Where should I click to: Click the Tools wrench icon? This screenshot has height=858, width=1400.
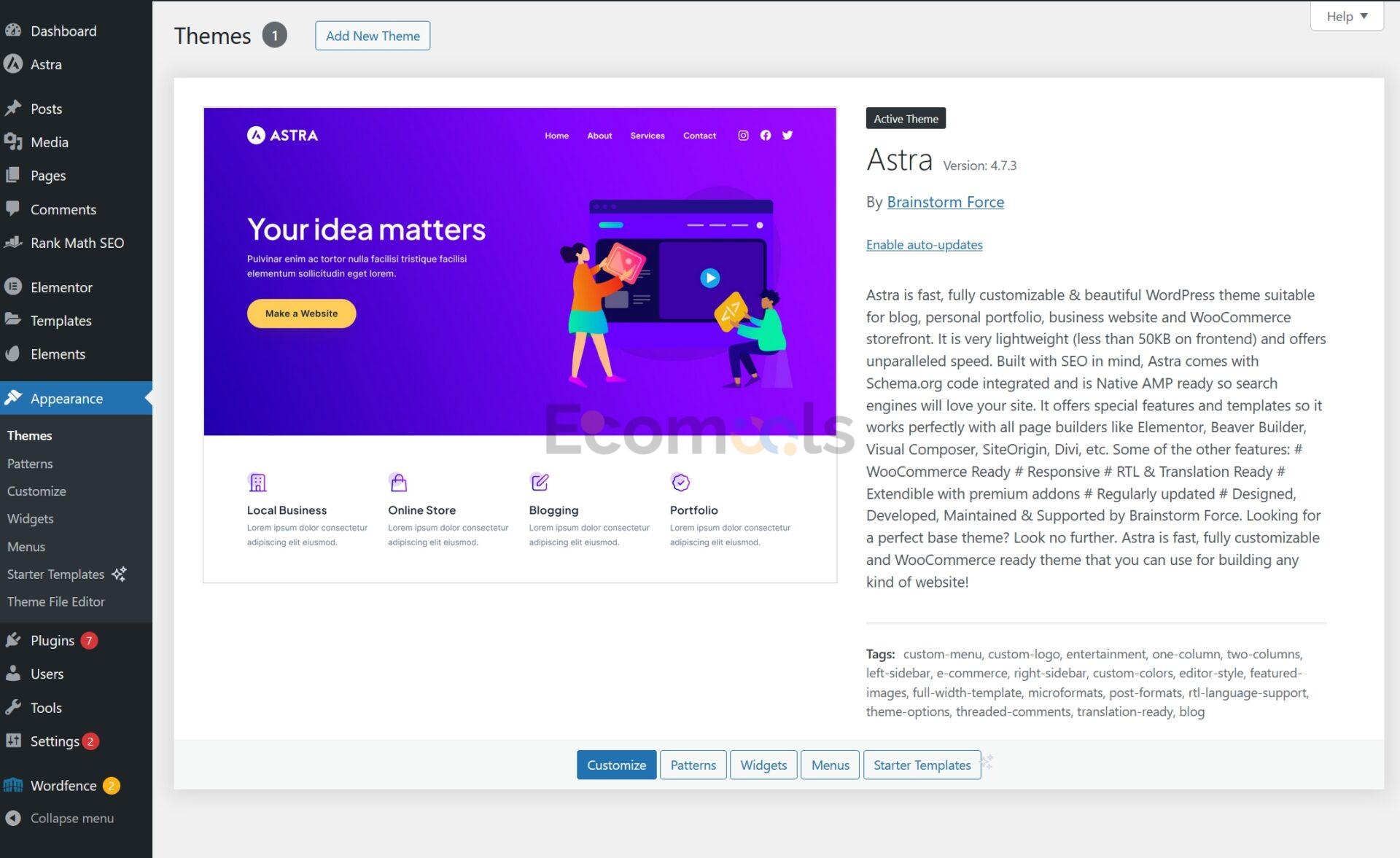pos(13,708)
